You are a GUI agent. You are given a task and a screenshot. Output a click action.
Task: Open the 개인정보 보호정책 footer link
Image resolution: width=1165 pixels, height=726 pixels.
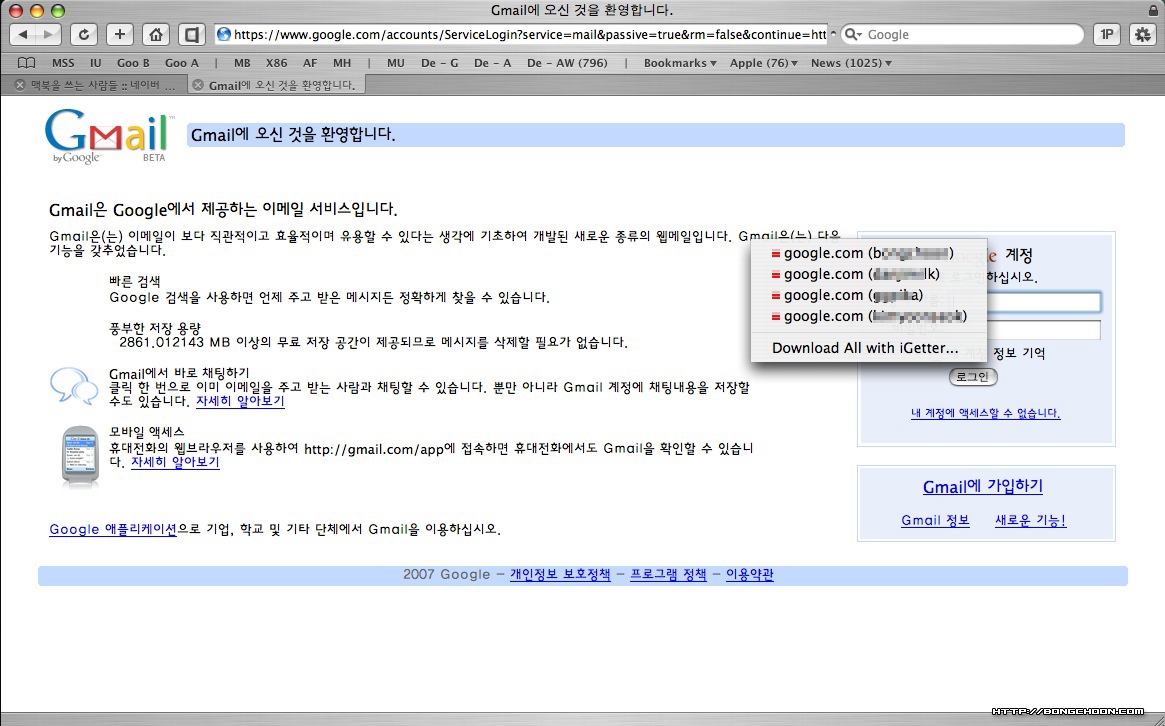560,574
